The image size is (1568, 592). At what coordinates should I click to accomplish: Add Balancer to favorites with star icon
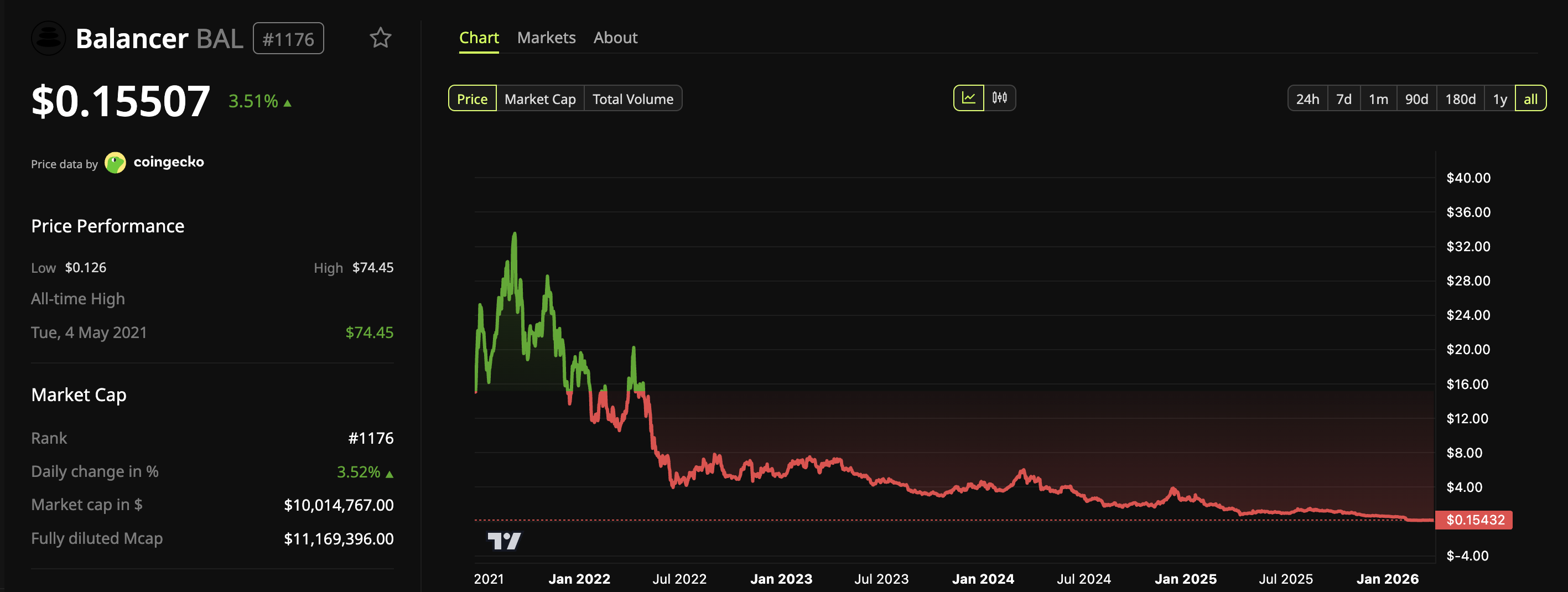pyautogui.click(x=381, y=38)
